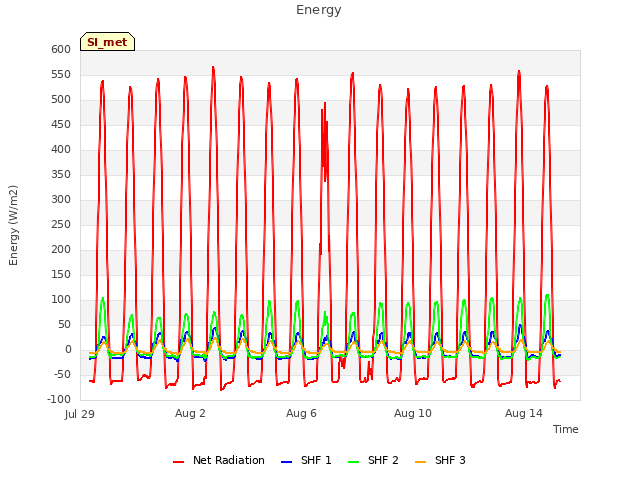Click the noisy Net Radiation peak after Aug 6

pos(324,141)
